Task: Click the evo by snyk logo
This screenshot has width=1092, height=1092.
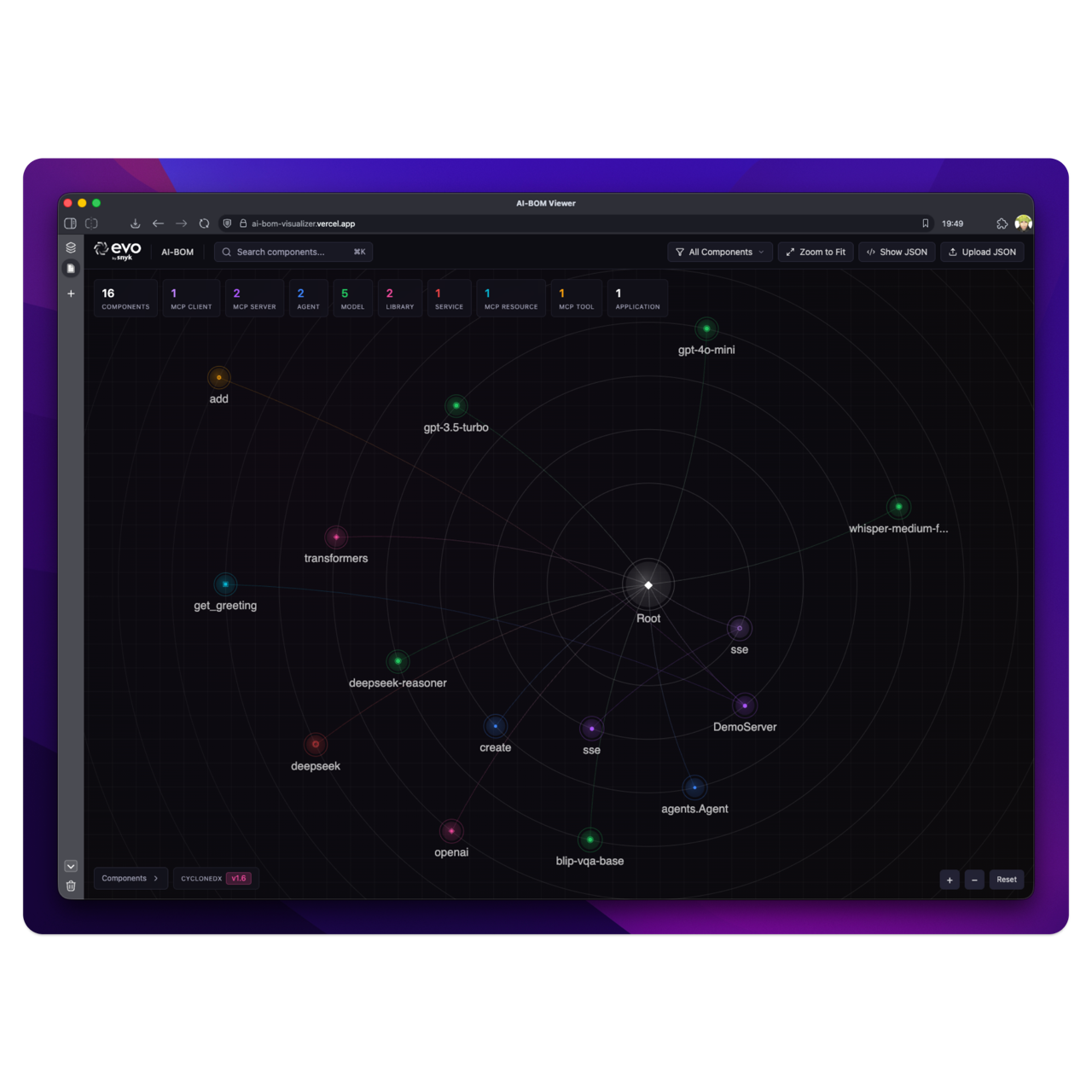Action: tap(117, 250)
